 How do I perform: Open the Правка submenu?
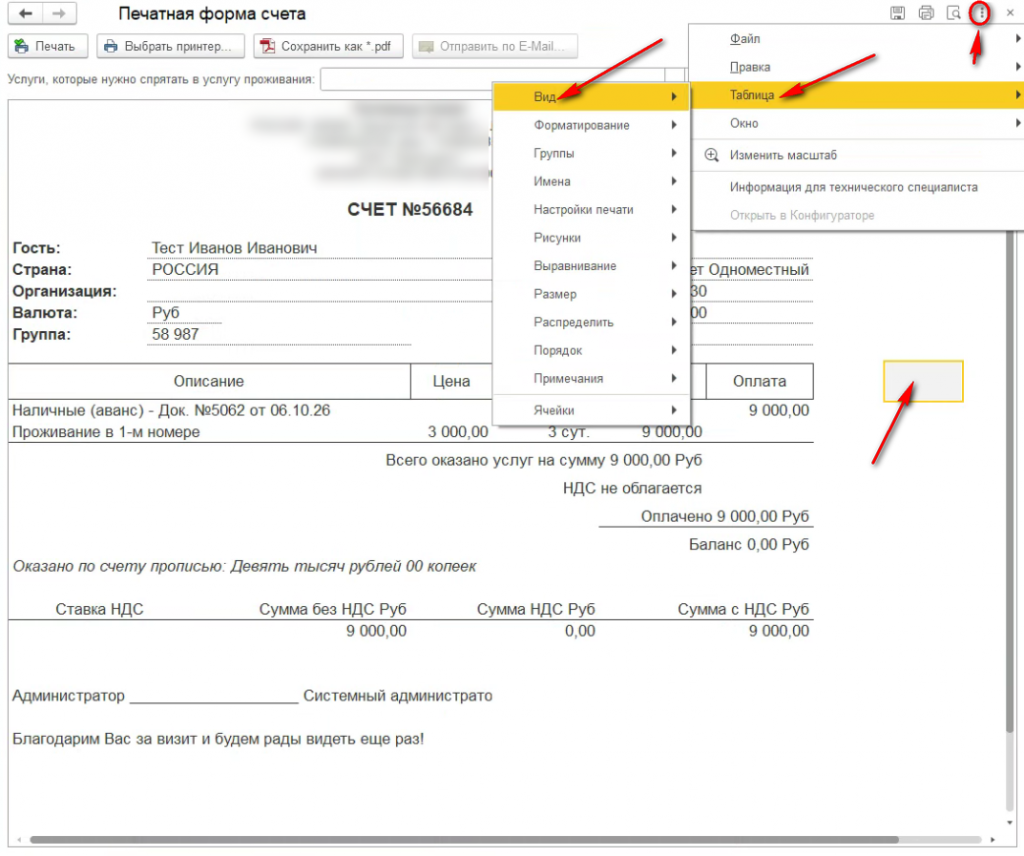point(857,67)
